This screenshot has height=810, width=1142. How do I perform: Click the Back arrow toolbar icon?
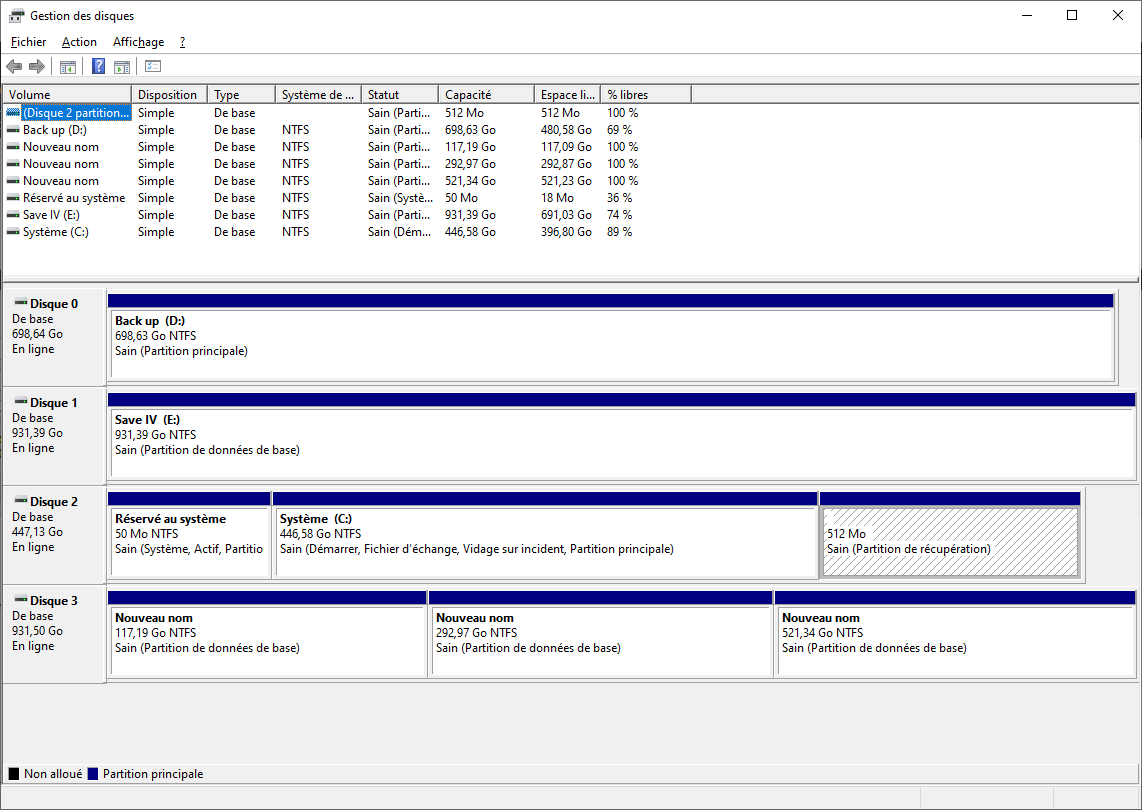pos(14,67)
